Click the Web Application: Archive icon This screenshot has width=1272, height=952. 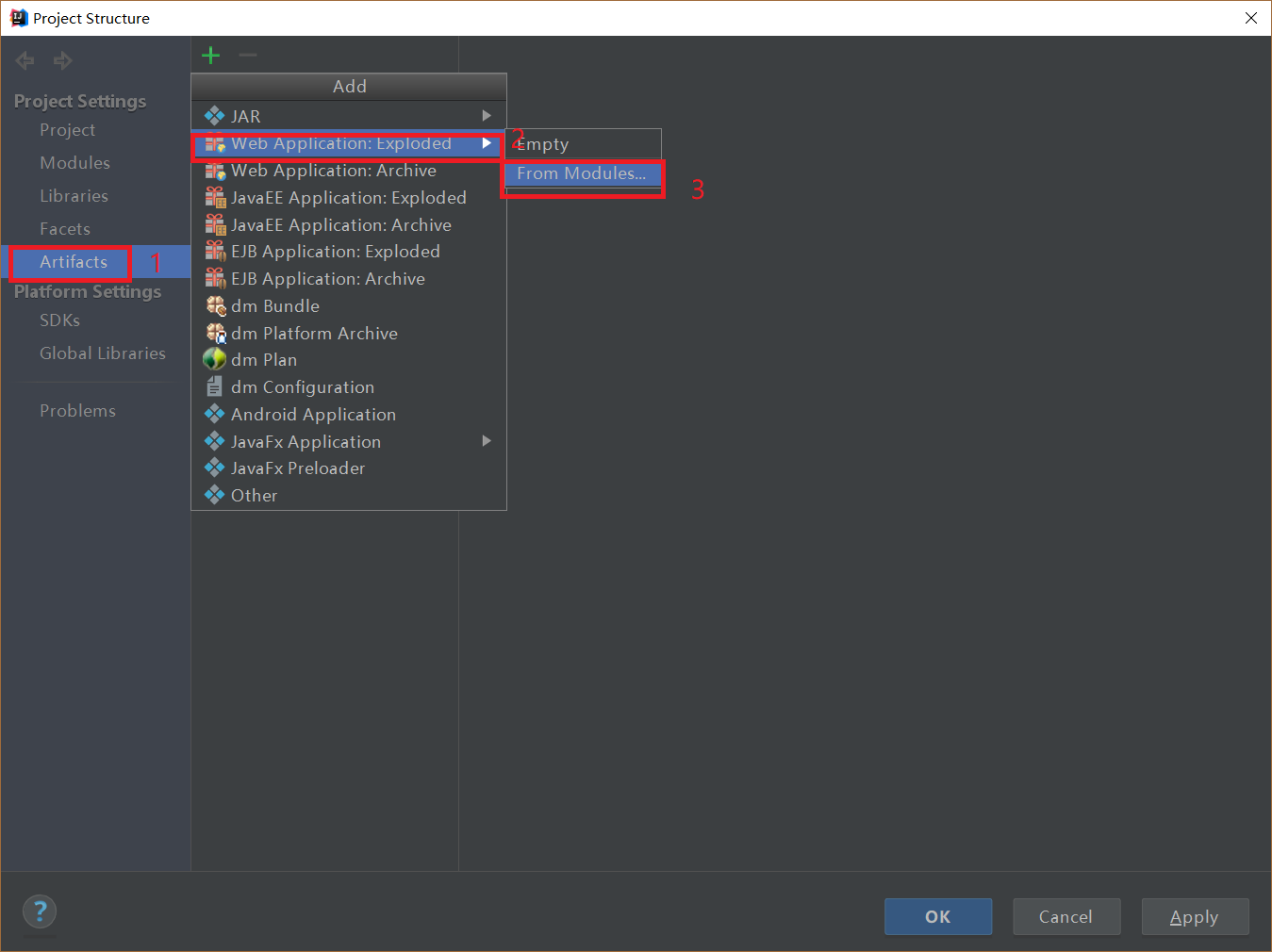(215, 171)
